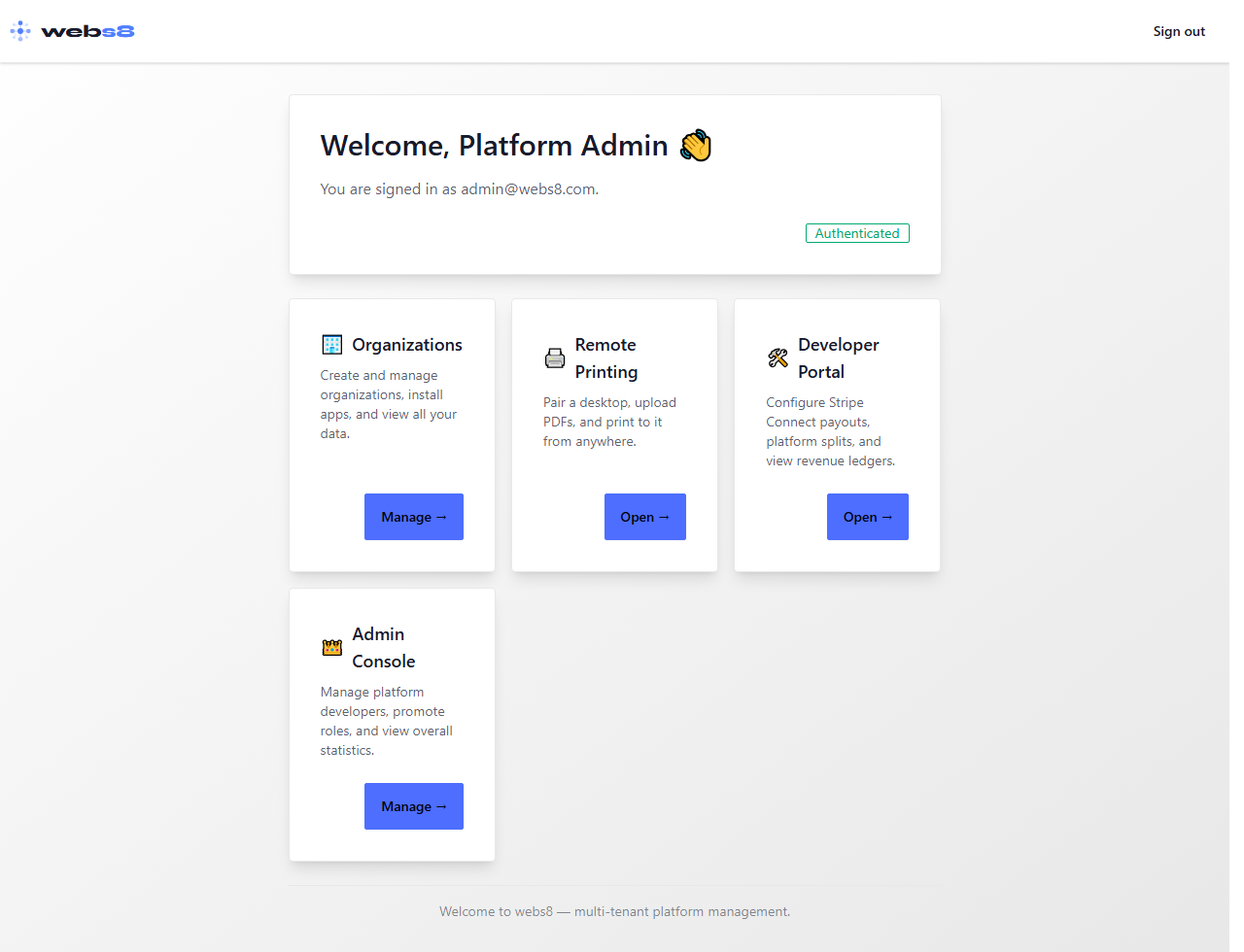Viewport: 1244px width, 952px height.
Task: Click the waving hand emoji
Action: 696,146
